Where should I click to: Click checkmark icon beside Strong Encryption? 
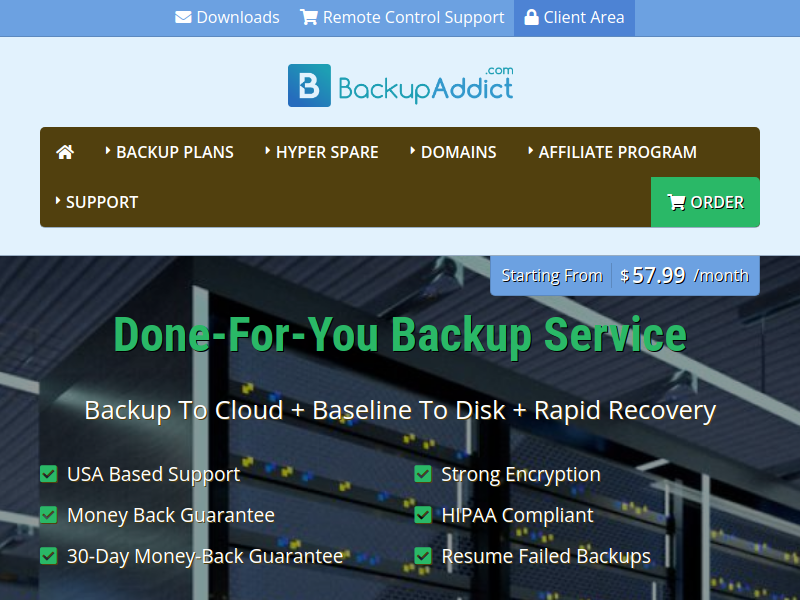423,474
